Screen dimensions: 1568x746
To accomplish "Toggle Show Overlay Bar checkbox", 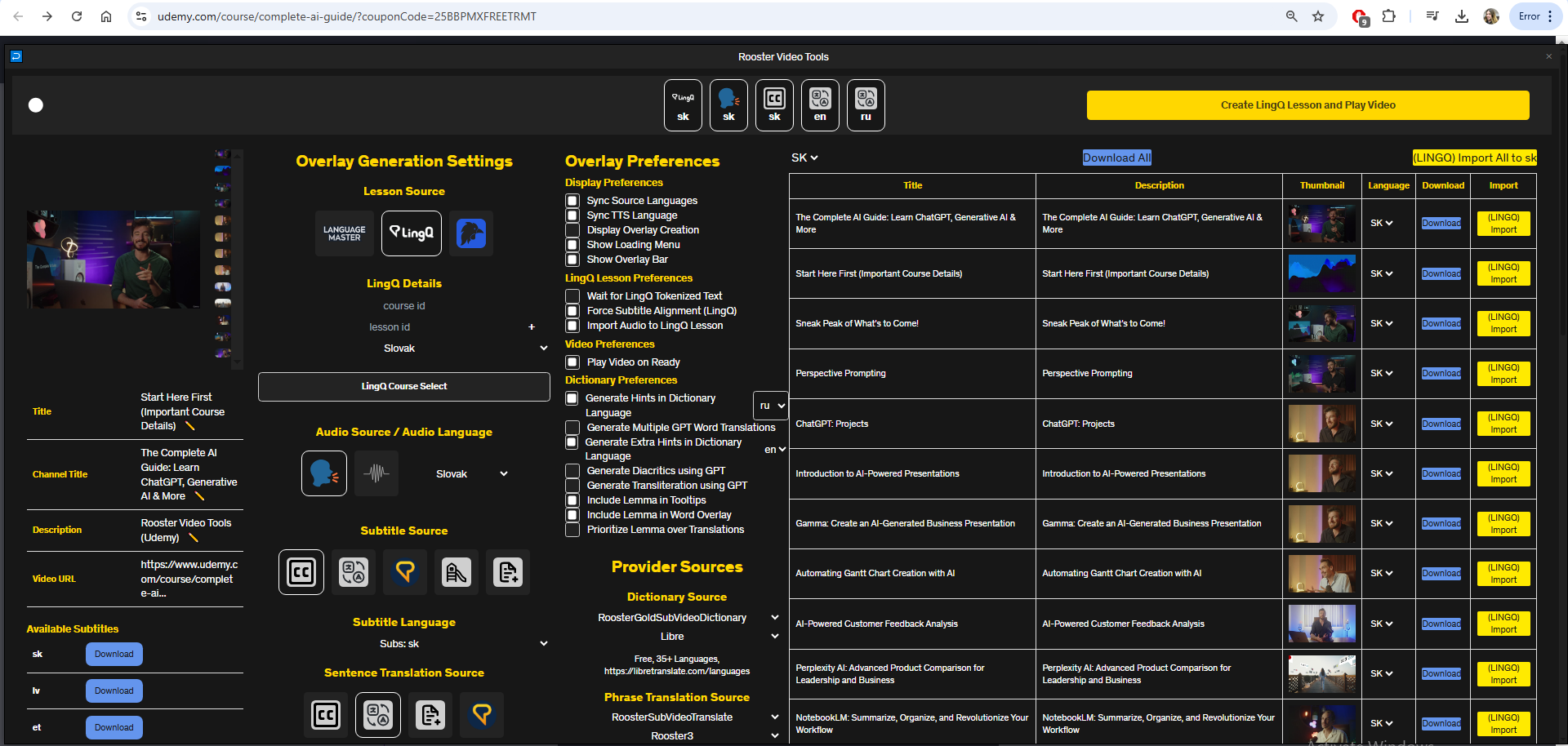I will click(572, 260).
